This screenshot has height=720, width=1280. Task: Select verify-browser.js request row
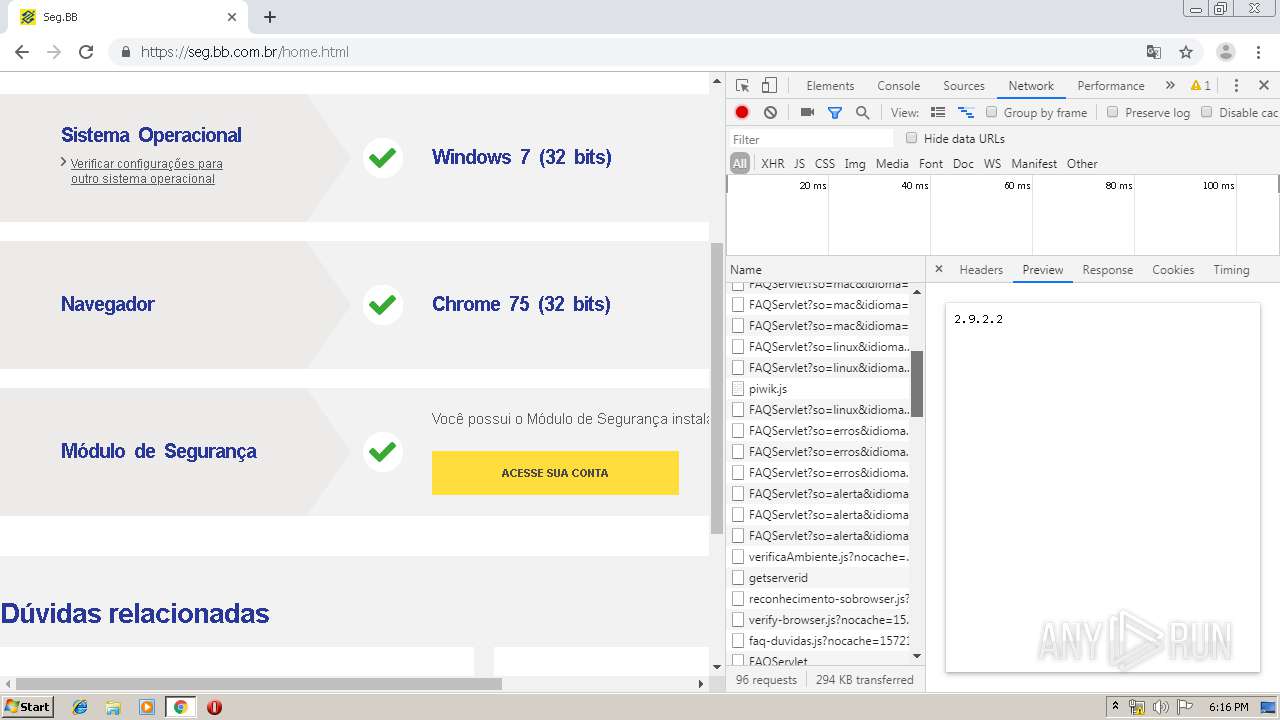[819, 620]
